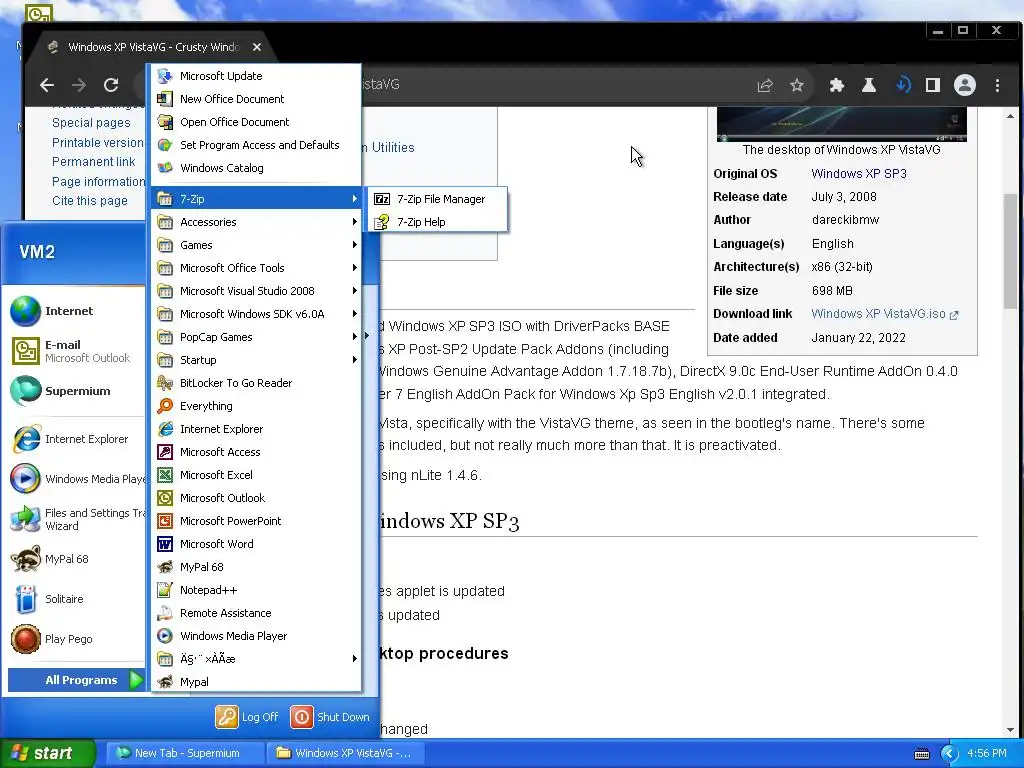Open Printable version sidebar link
This screenshot has width=1024, height=768.
[x=97, y=142]
